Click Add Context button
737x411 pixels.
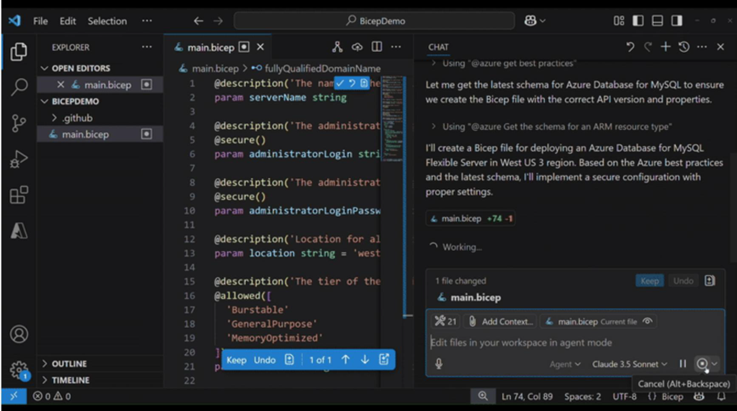pos(501,322)
